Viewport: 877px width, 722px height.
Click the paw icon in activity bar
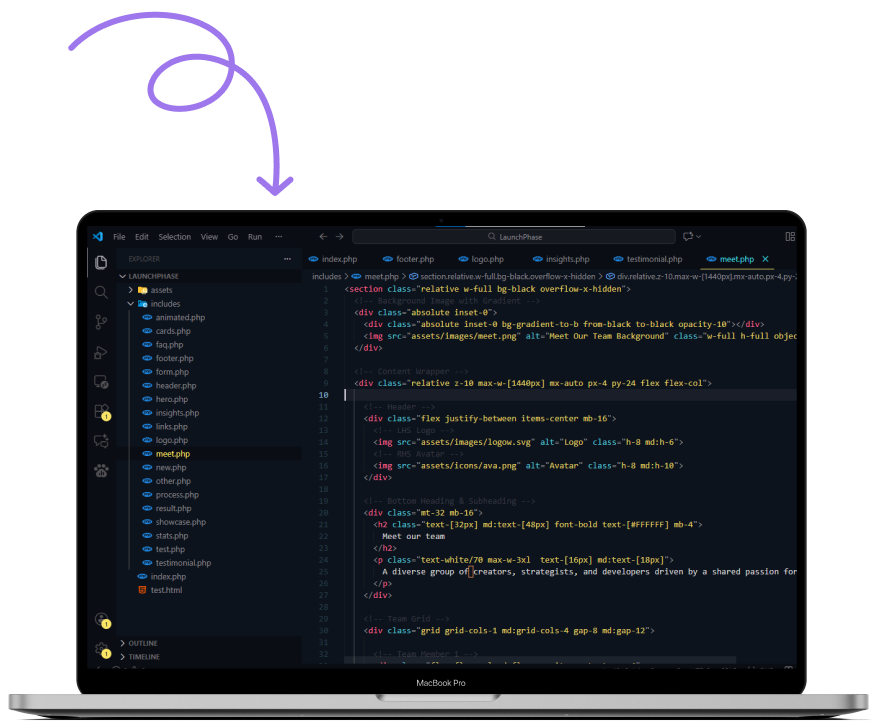(x=101, y=470)
